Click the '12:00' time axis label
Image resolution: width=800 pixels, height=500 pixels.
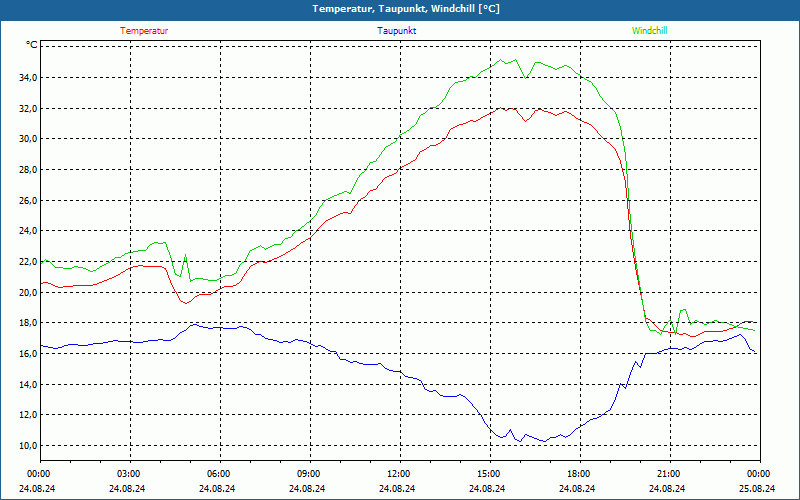pos(397,474)
